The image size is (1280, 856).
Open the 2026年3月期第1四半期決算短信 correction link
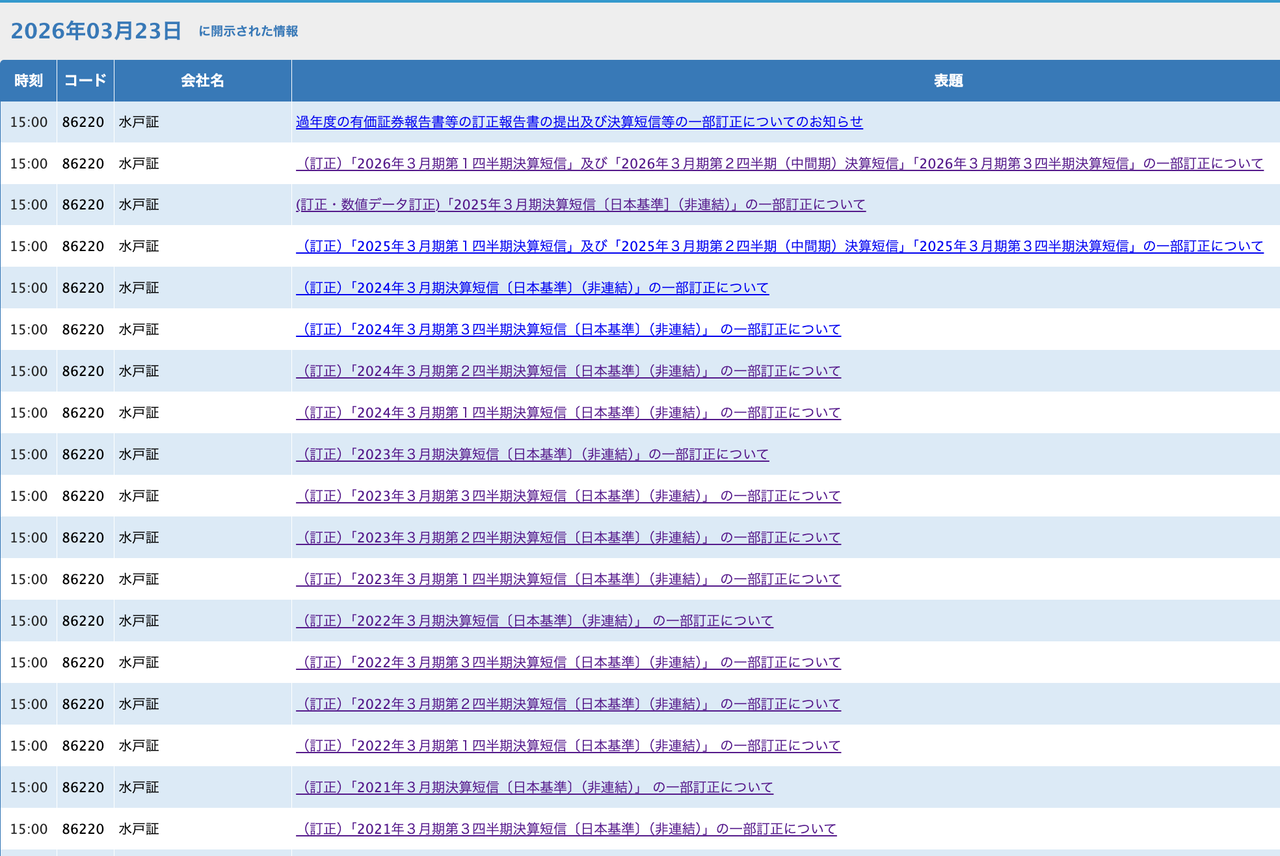(x=779, y=164)
